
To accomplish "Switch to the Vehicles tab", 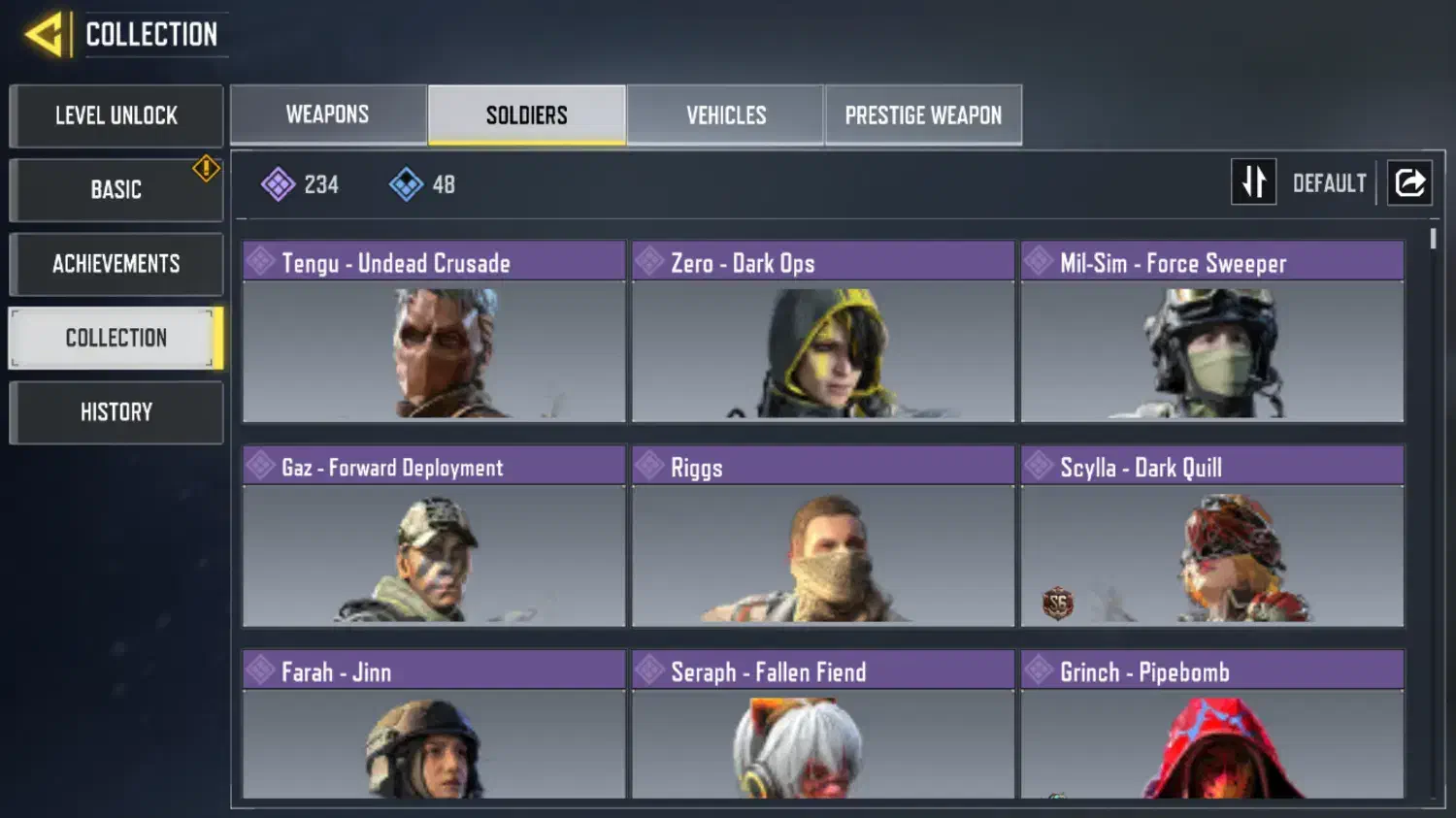I will 726,115.
